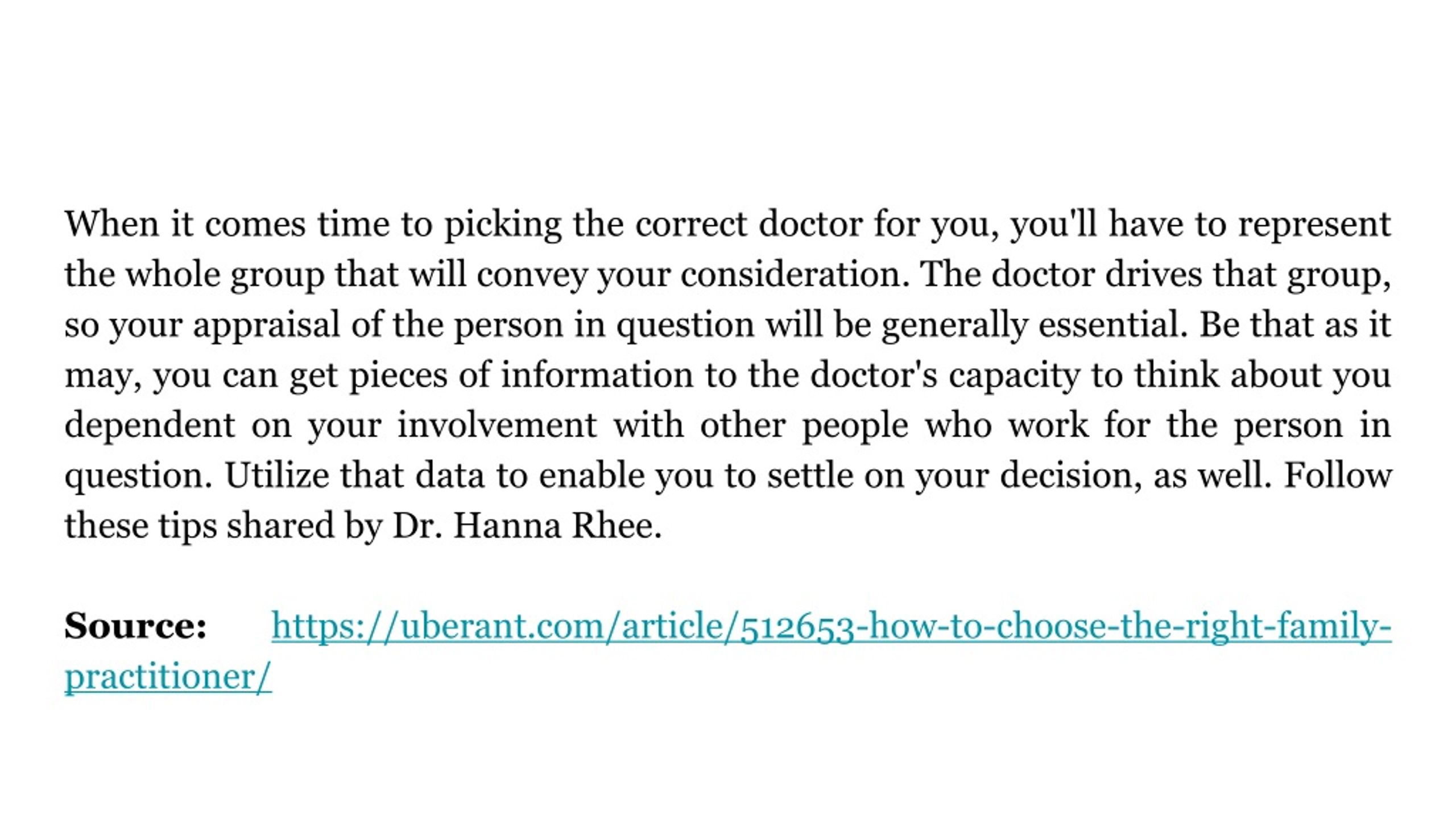Click the word 'information' in the paragraph
Image resolution: width=1456 pixels, height=819 pixels.
(597, 375)
